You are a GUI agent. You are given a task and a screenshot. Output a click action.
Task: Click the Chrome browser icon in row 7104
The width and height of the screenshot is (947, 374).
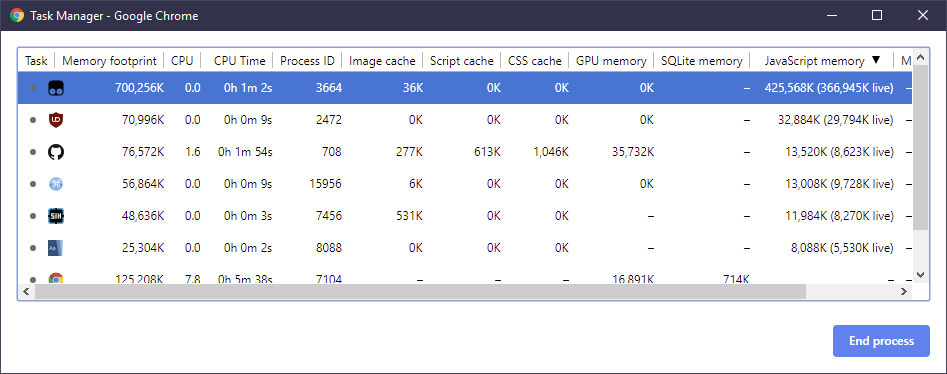[56, 279]
